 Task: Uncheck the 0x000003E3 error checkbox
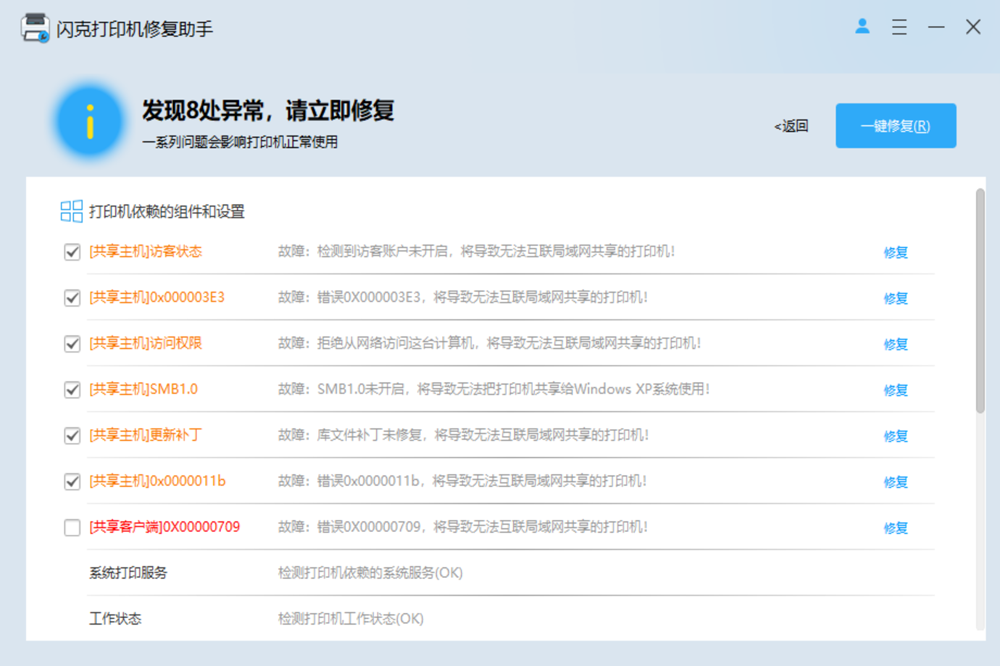point(72,298)
